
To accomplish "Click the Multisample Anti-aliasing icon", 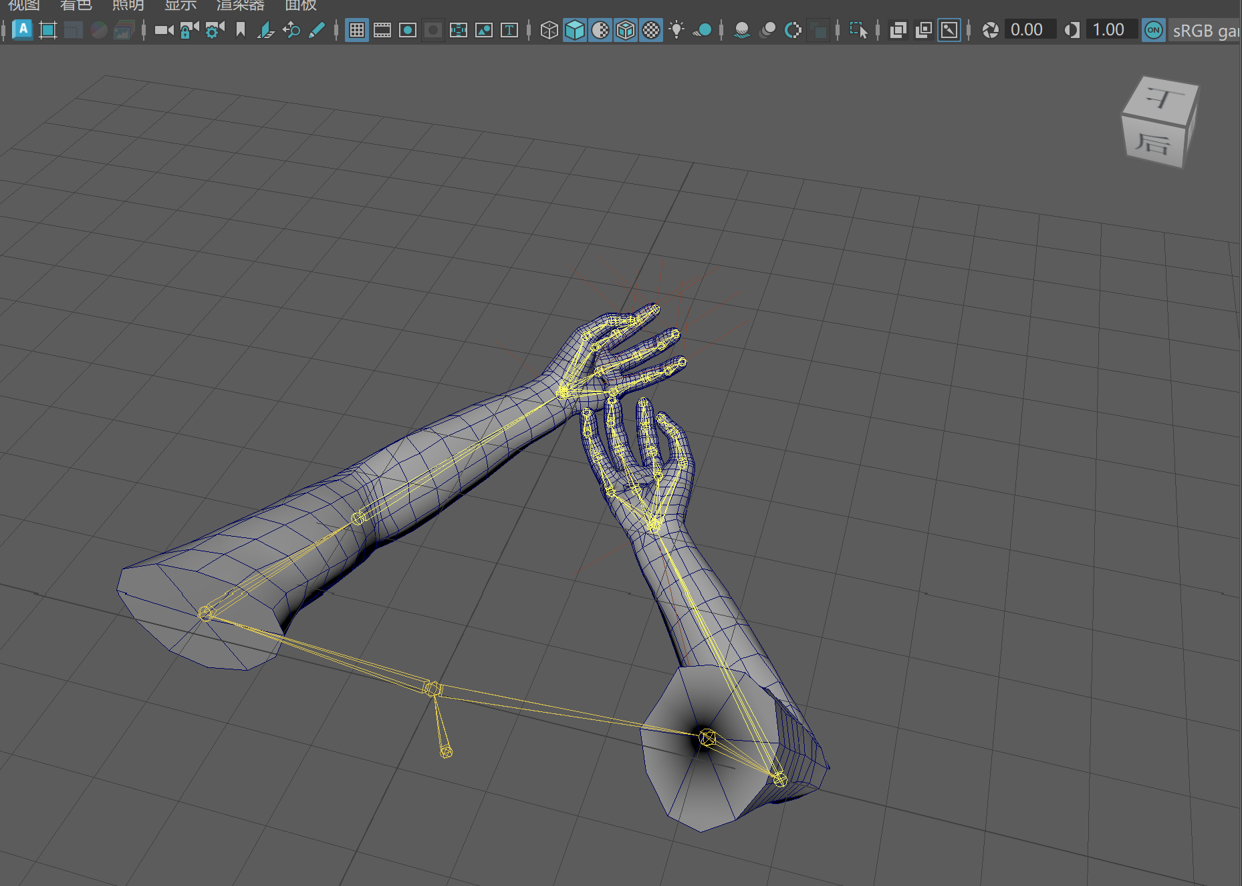I will click(793, 30).
